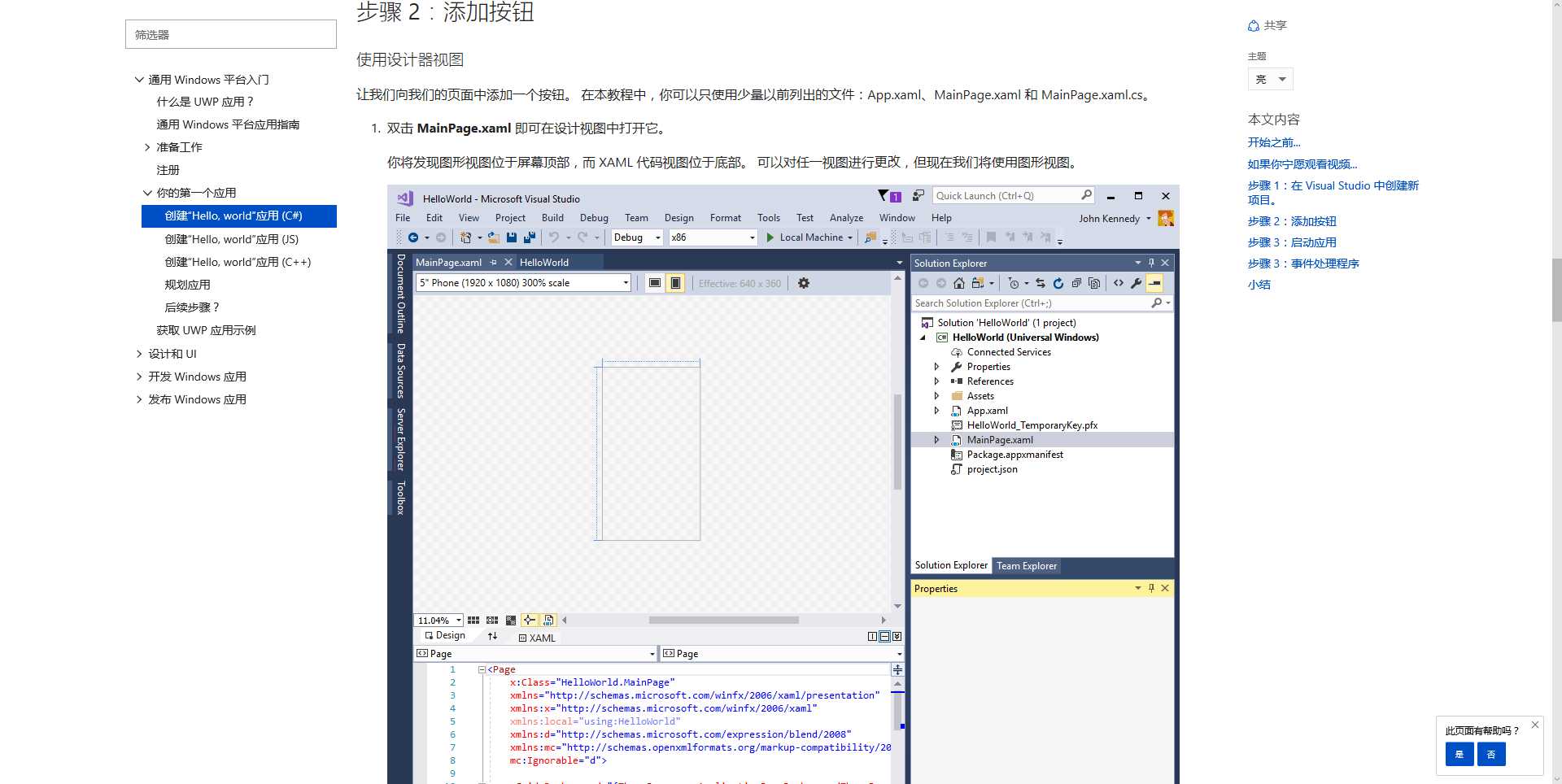Screen dimensions: 1562x784
Task: Click the Open File icon in Visual Studio toolbar
Action: coord(494,237)
